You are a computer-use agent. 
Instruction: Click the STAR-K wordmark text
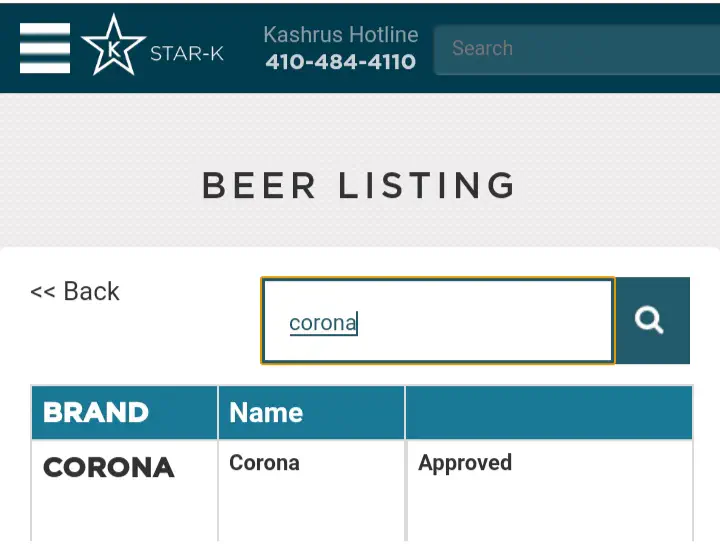click(x=187, y=53)
